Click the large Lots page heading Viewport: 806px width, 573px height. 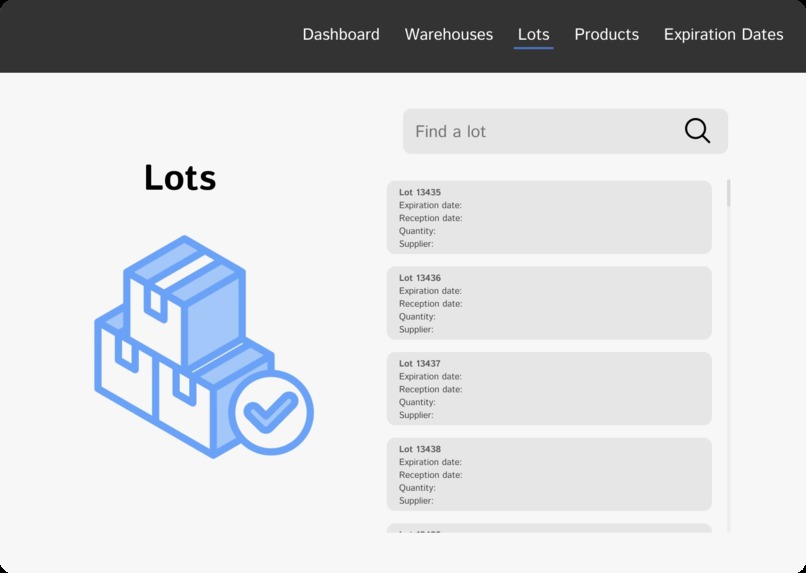click(x=180, y=178)
